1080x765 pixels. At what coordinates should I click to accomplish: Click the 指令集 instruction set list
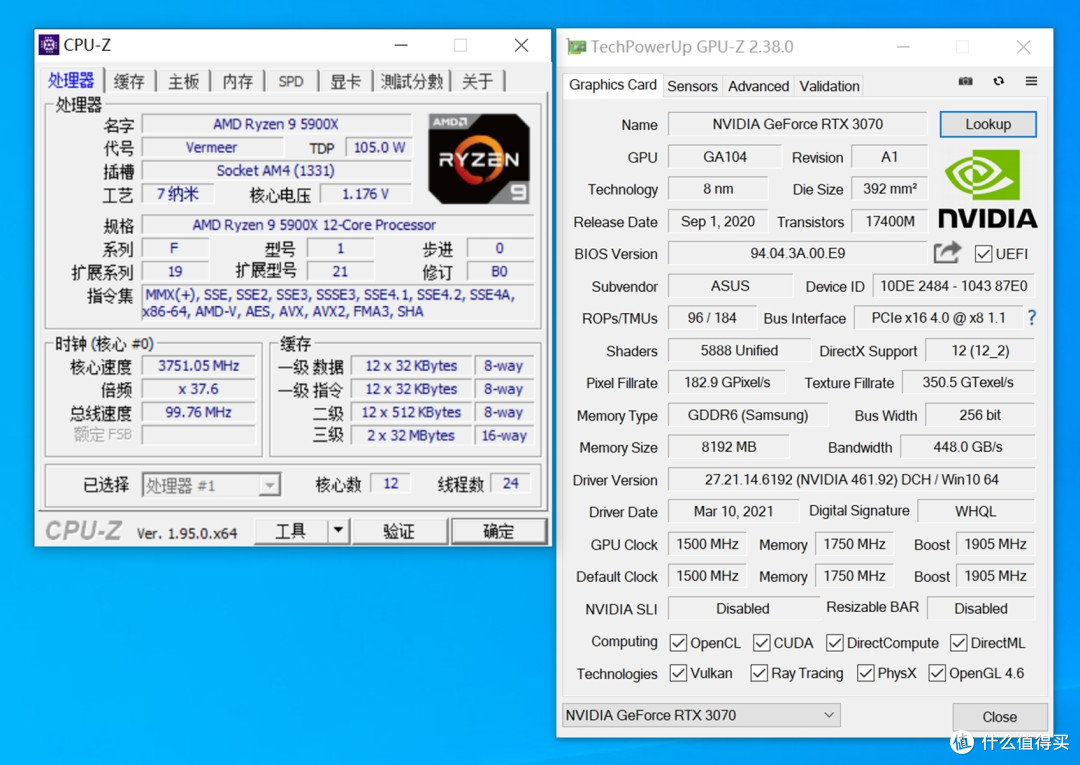click(x=338, y=303)
